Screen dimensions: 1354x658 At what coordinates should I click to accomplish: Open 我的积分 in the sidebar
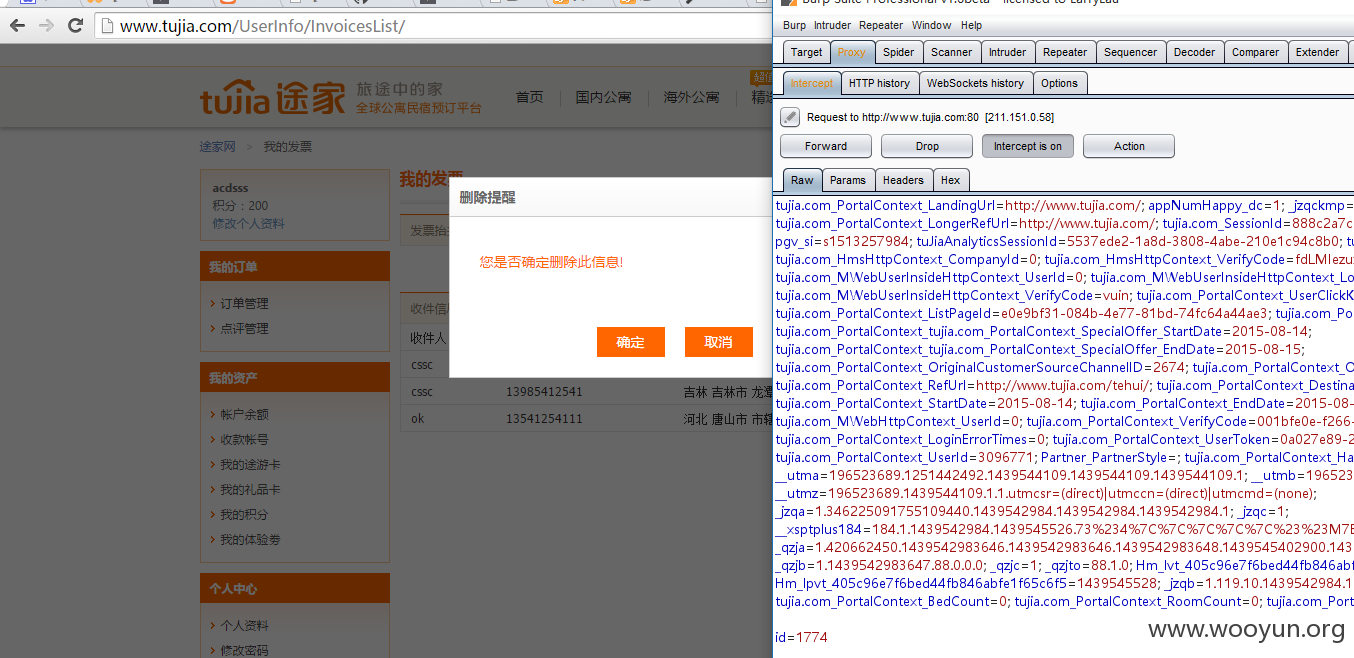pos(244,515)
